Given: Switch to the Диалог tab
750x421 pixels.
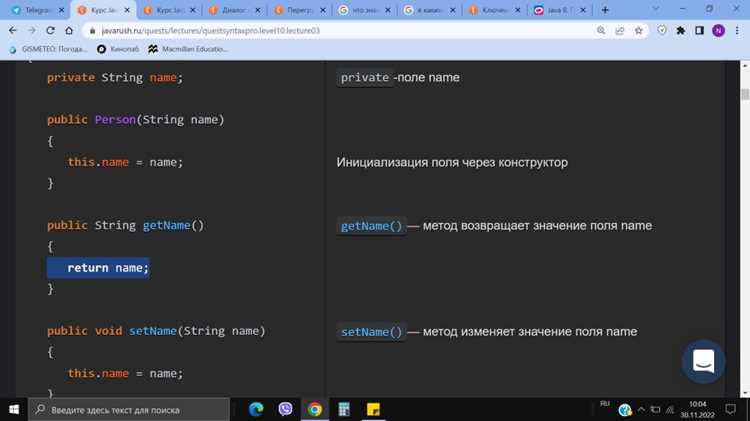Looking at the screenshot, I should click(x=234, y=10).
